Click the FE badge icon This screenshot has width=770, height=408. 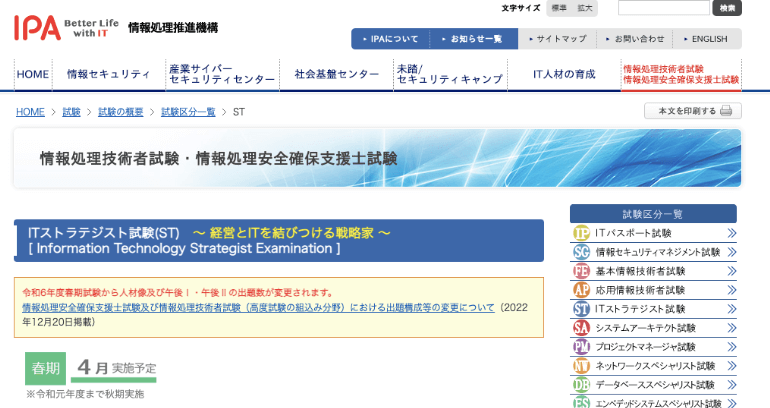(x=581, y=271)
